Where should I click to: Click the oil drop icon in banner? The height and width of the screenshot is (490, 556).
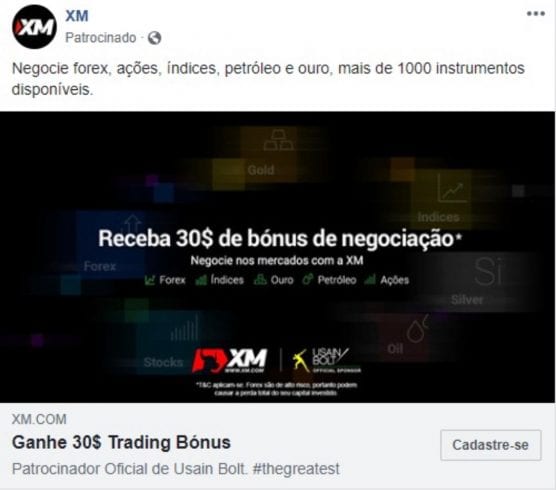pyautogui.click(x=417, y=329)
